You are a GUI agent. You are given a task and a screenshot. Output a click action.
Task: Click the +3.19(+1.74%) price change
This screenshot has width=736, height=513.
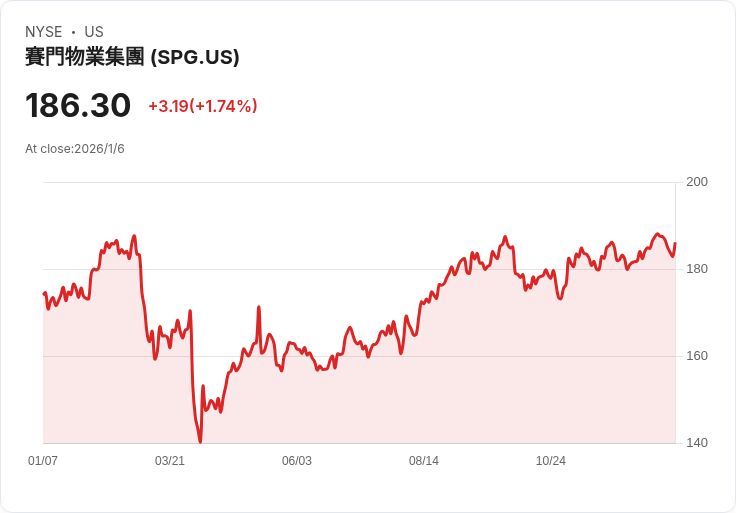(203, 106)
